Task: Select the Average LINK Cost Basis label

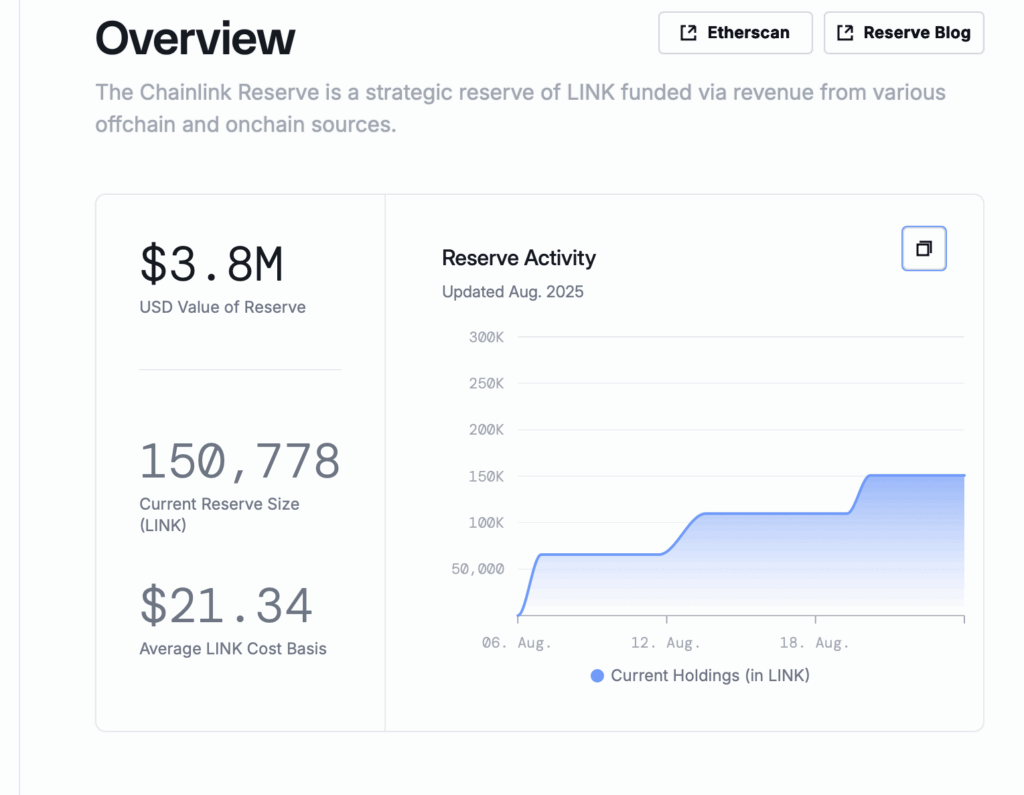Action: coord(233,649)
